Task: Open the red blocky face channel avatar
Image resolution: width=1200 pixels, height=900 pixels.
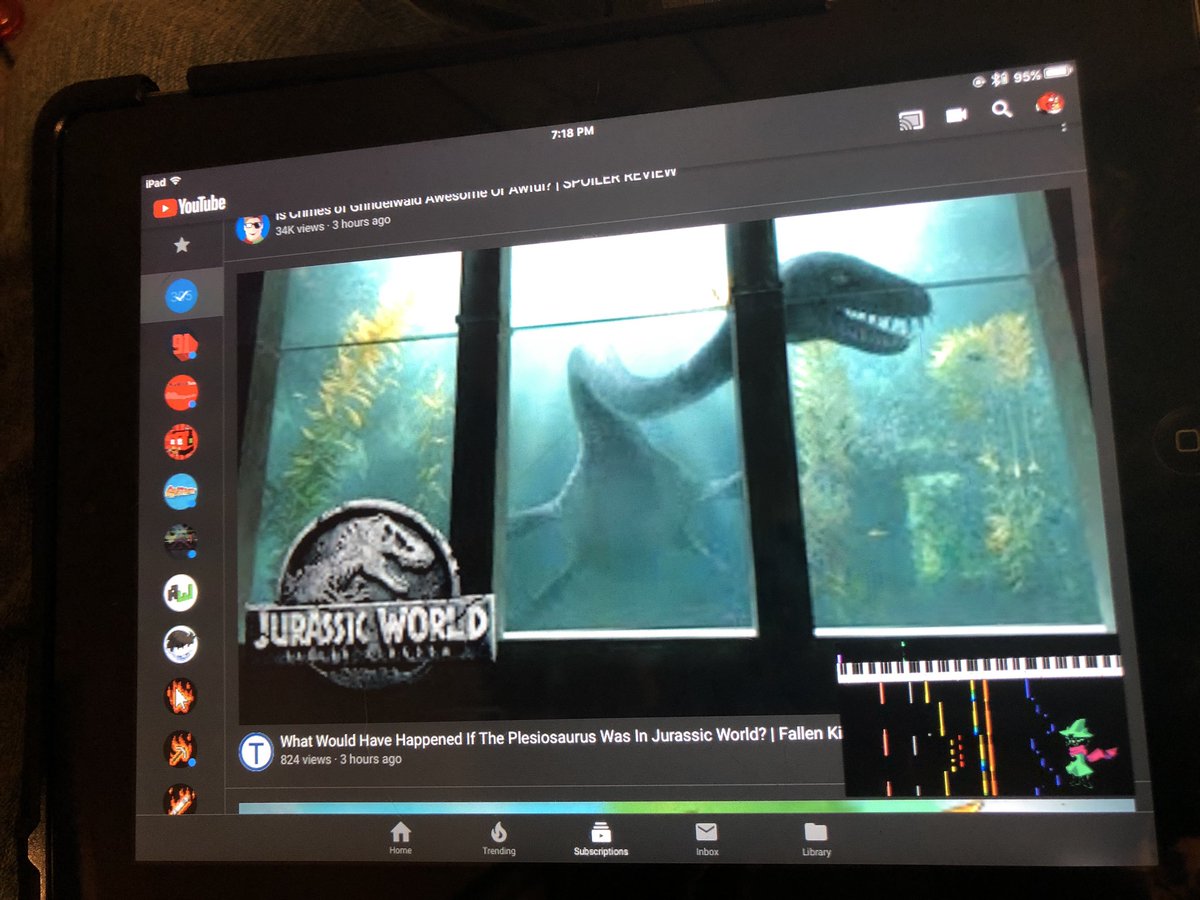Action: tap(181, 441)
